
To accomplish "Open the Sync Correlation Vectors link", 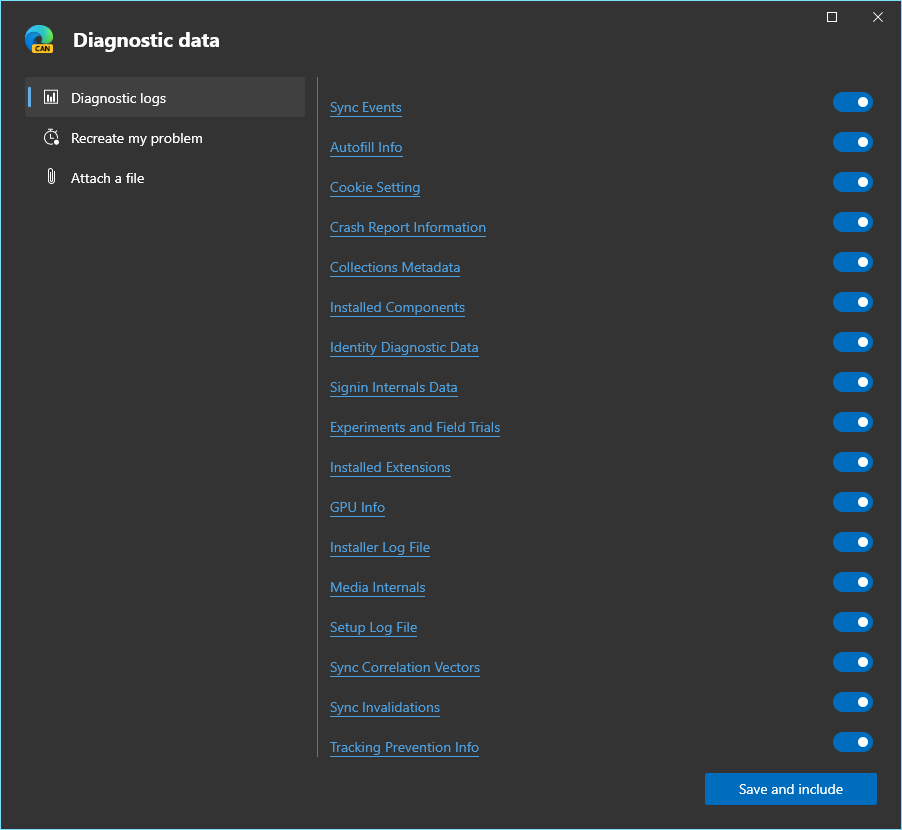I will [405, 667].
